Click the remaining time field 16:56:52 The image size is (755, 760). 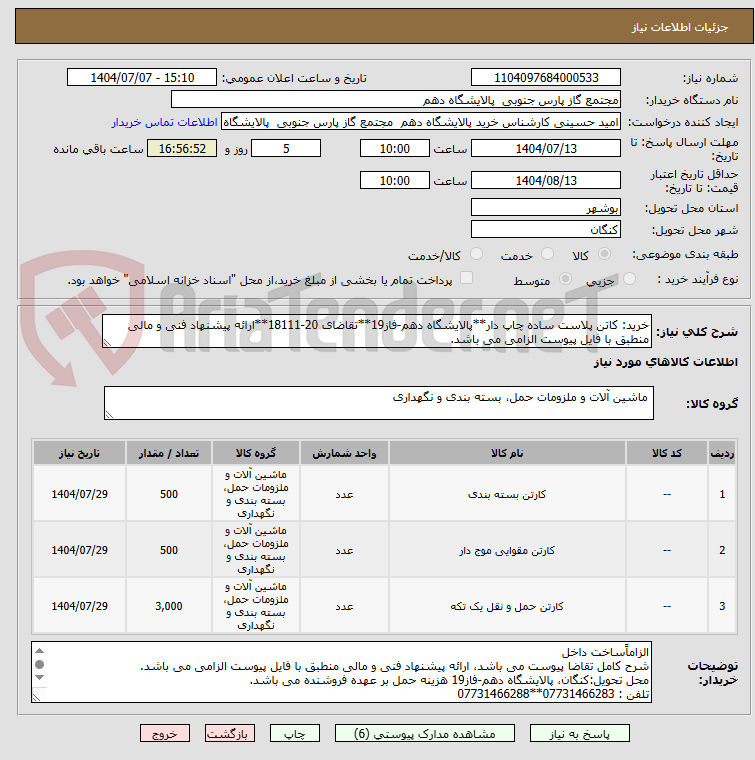click(x=182, y=148)
